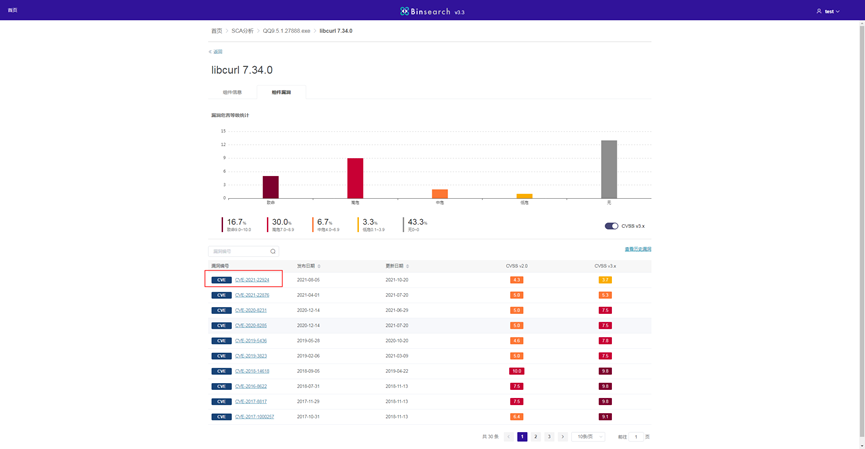The image size is (865, 449).
Task: Click the user avatar icon in top right
Action: 819,12
